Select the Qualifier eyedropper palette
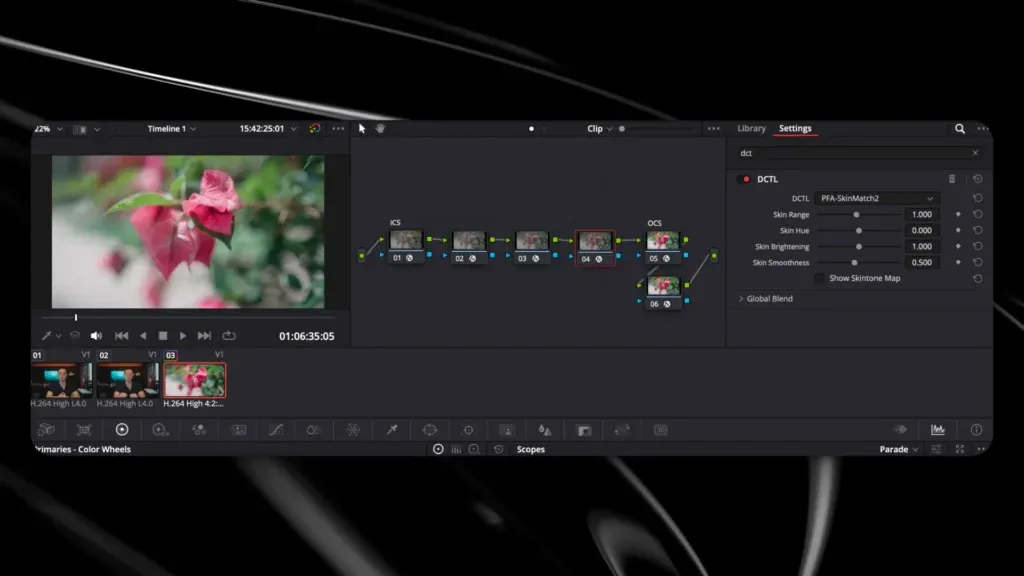 tap(392, 430)
